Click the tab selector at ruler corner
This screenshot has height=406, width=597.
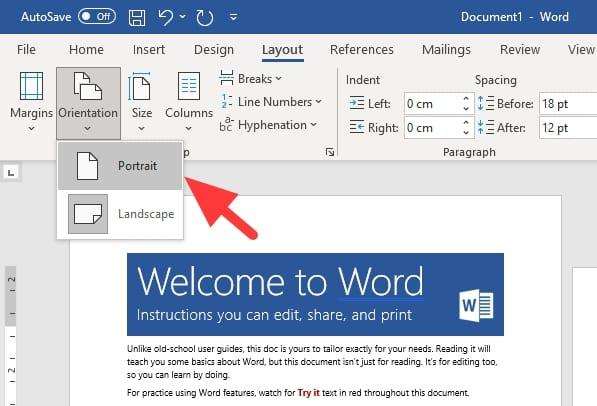coord(11,173)
